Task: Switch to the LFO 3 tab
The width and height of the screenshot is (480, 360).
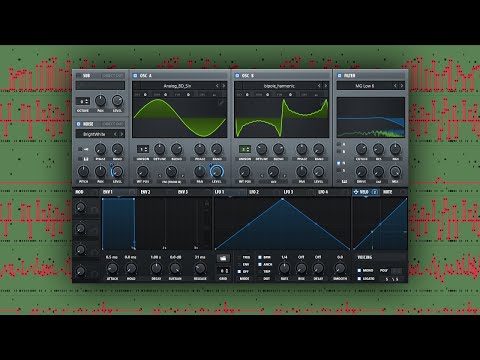Action: click(288, 192)
